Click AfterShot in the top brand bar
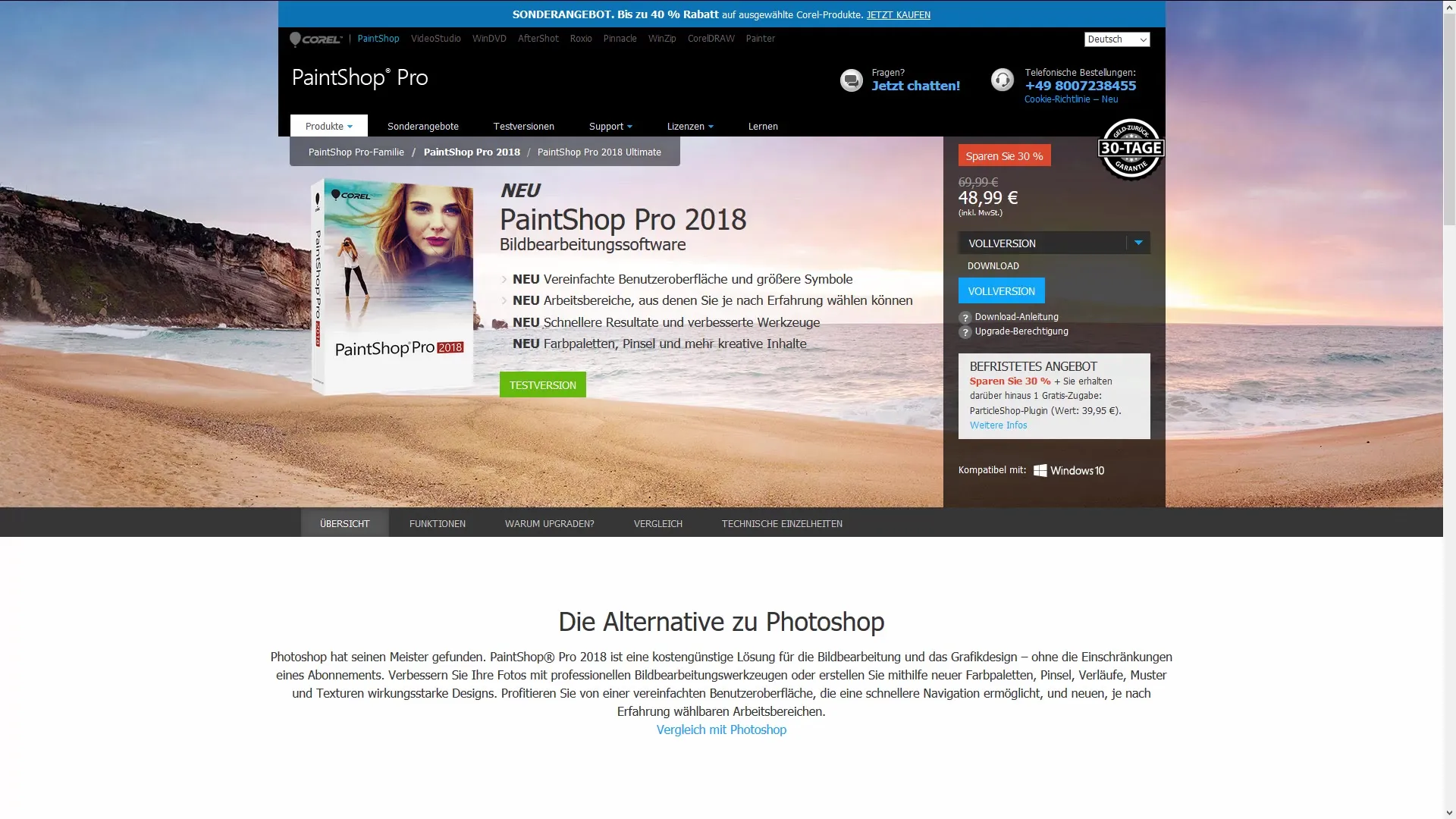Image resolution: width=1456 pixels, height=819 pixels. pos(538,39)
